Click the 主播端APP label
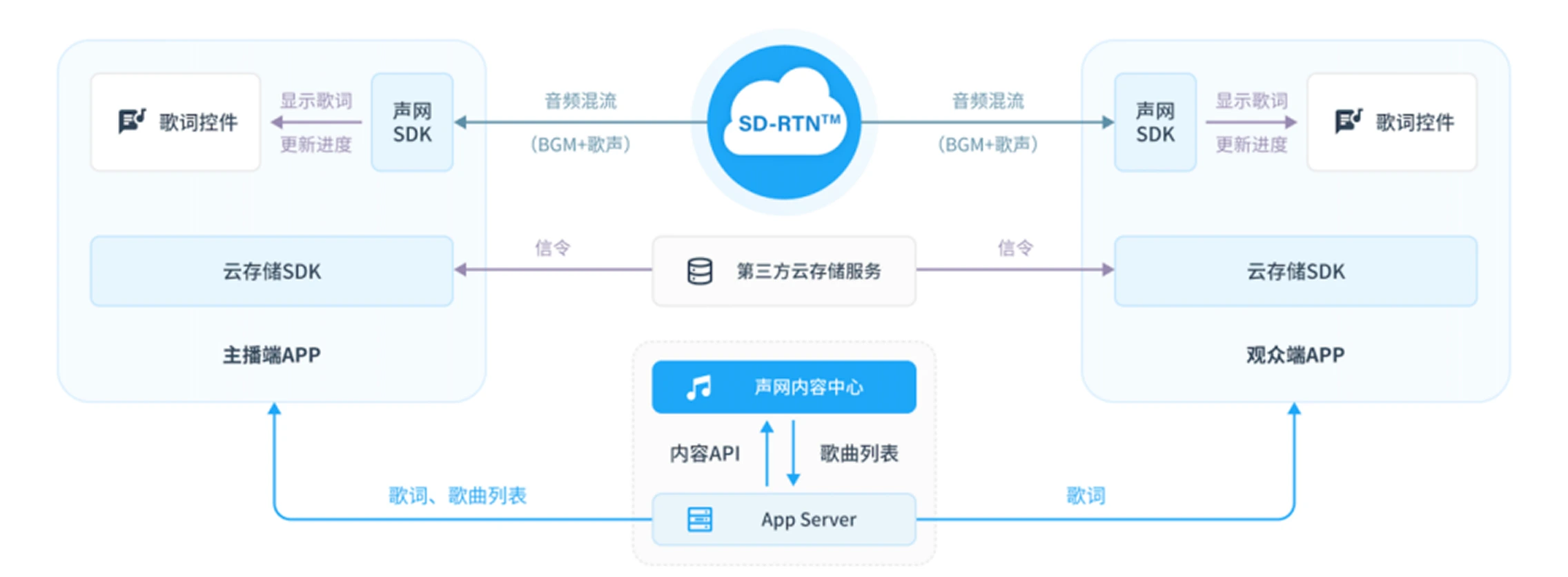This screenshot has width=1568, height=577. [x=272, y=355]
